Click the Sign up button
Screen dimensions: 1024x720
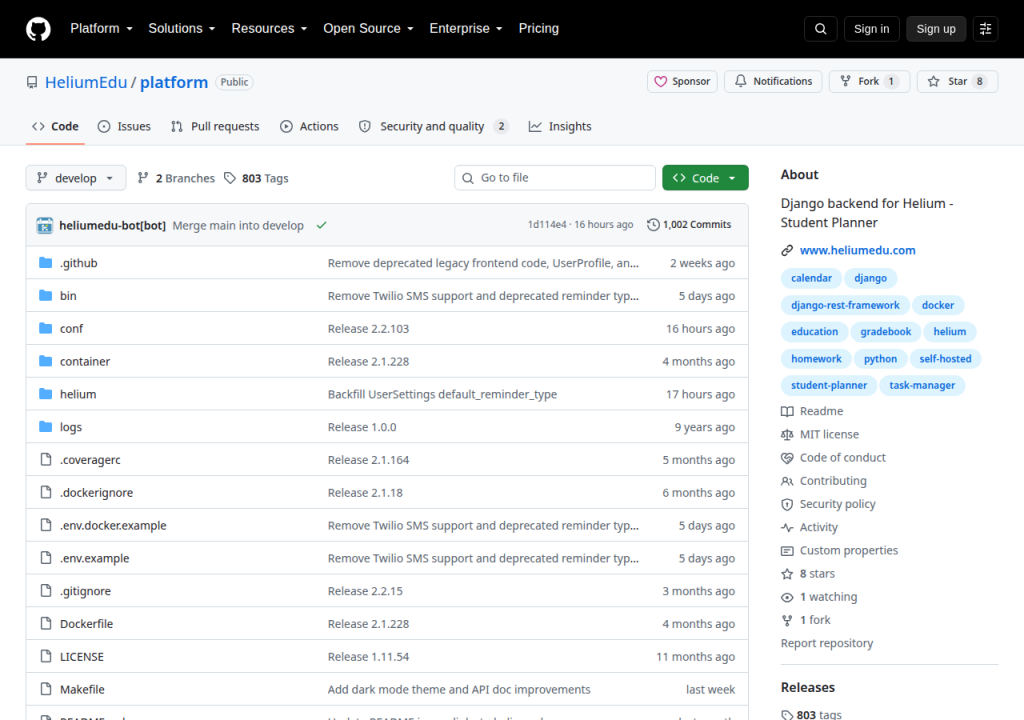click(x=936, y=29)
